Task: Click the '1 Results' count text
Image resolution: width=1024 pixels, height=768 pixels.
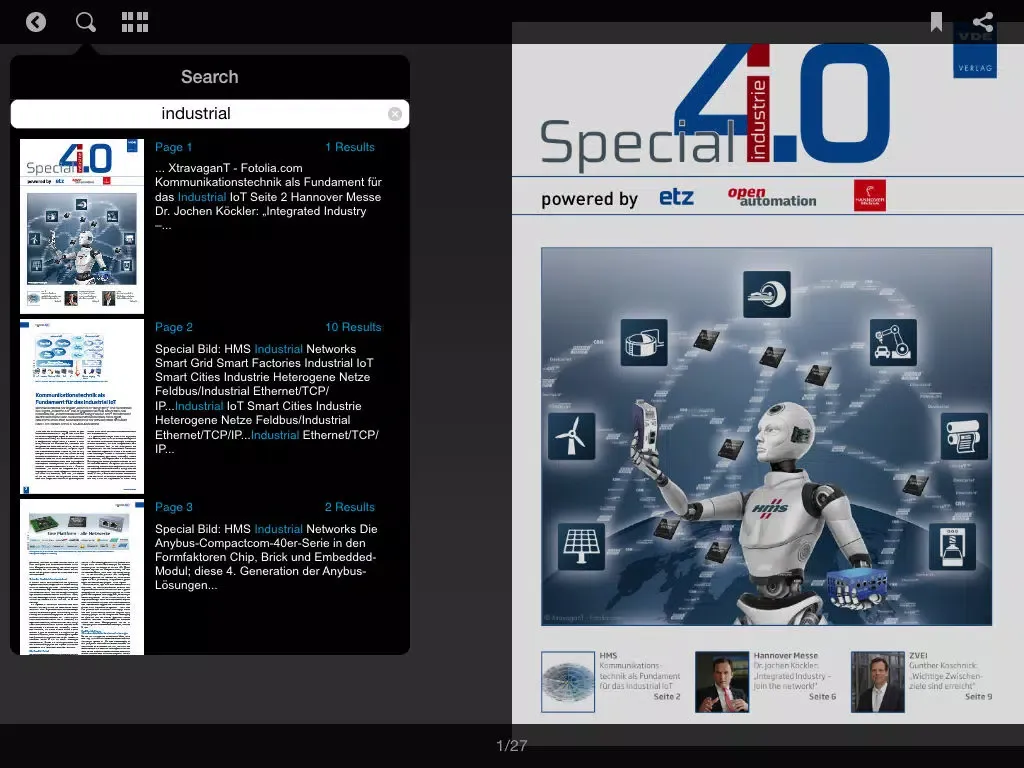Action: (350, 147)
